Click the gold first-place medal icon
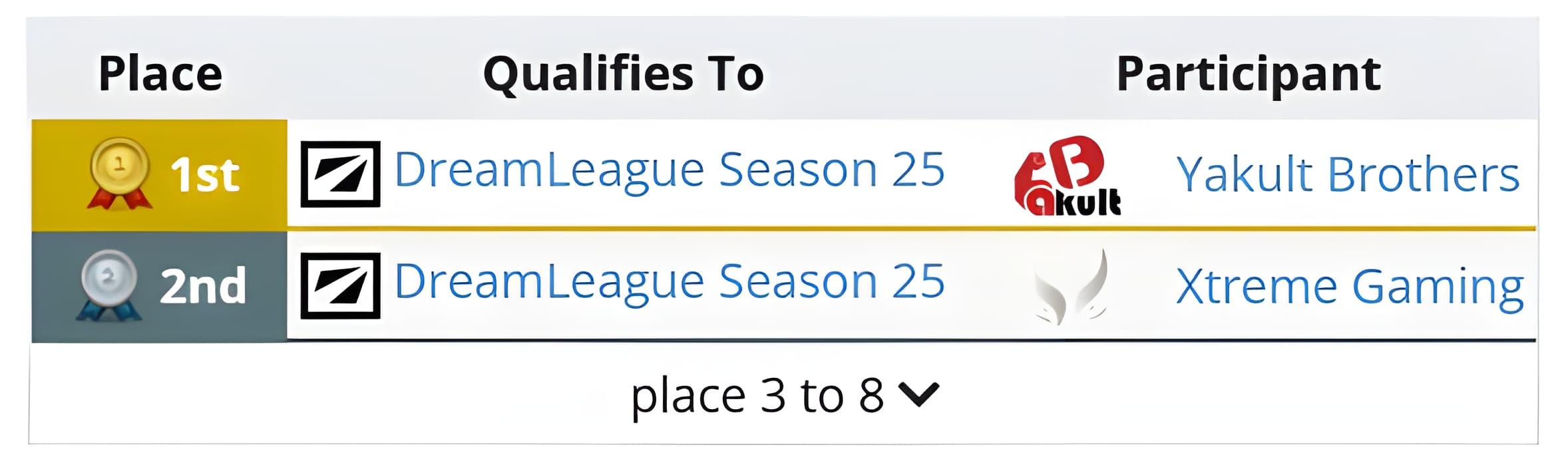Viewport: 1568px width, 471px height. pyautogui.click(x=119, y=173)
